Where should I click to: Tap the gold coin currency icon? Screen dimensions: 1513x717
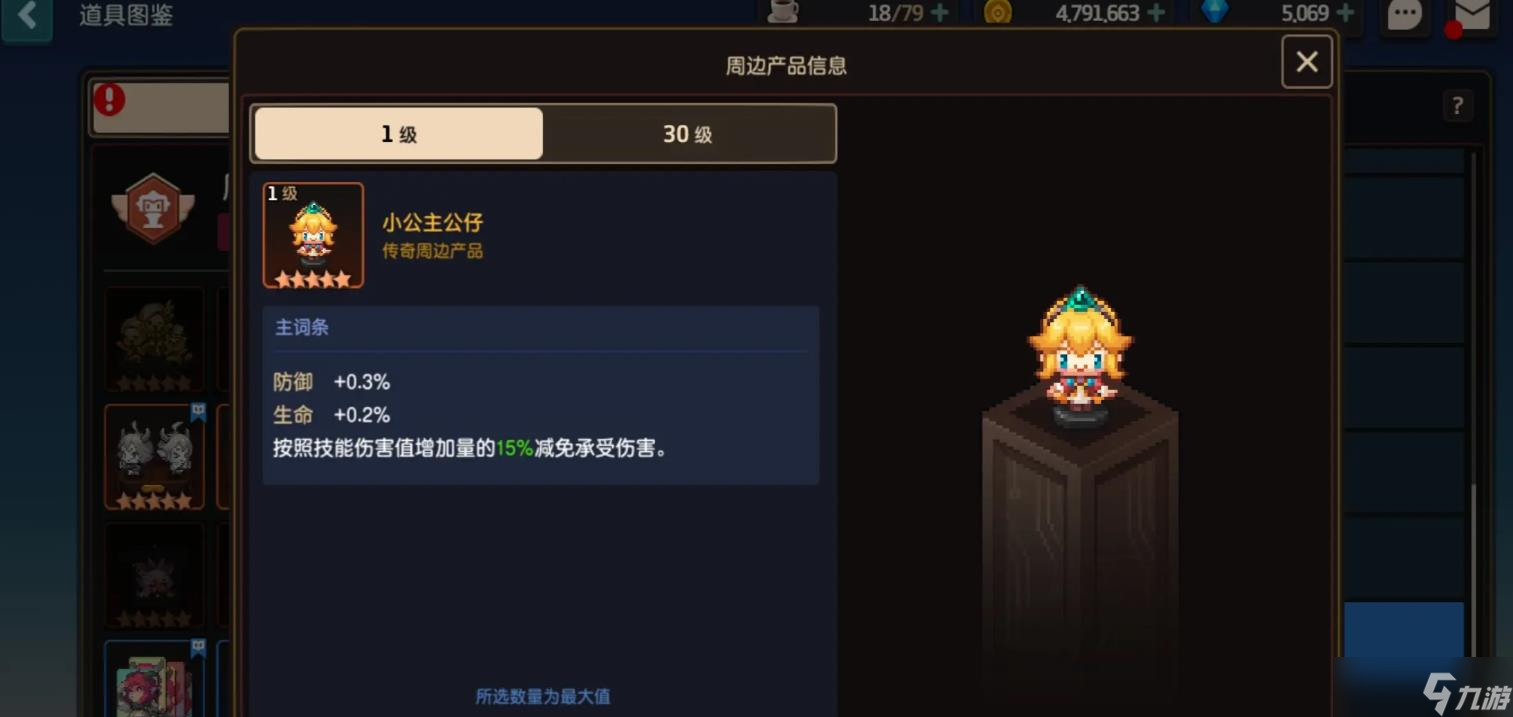pyautogui.click(x=997, y=12)
